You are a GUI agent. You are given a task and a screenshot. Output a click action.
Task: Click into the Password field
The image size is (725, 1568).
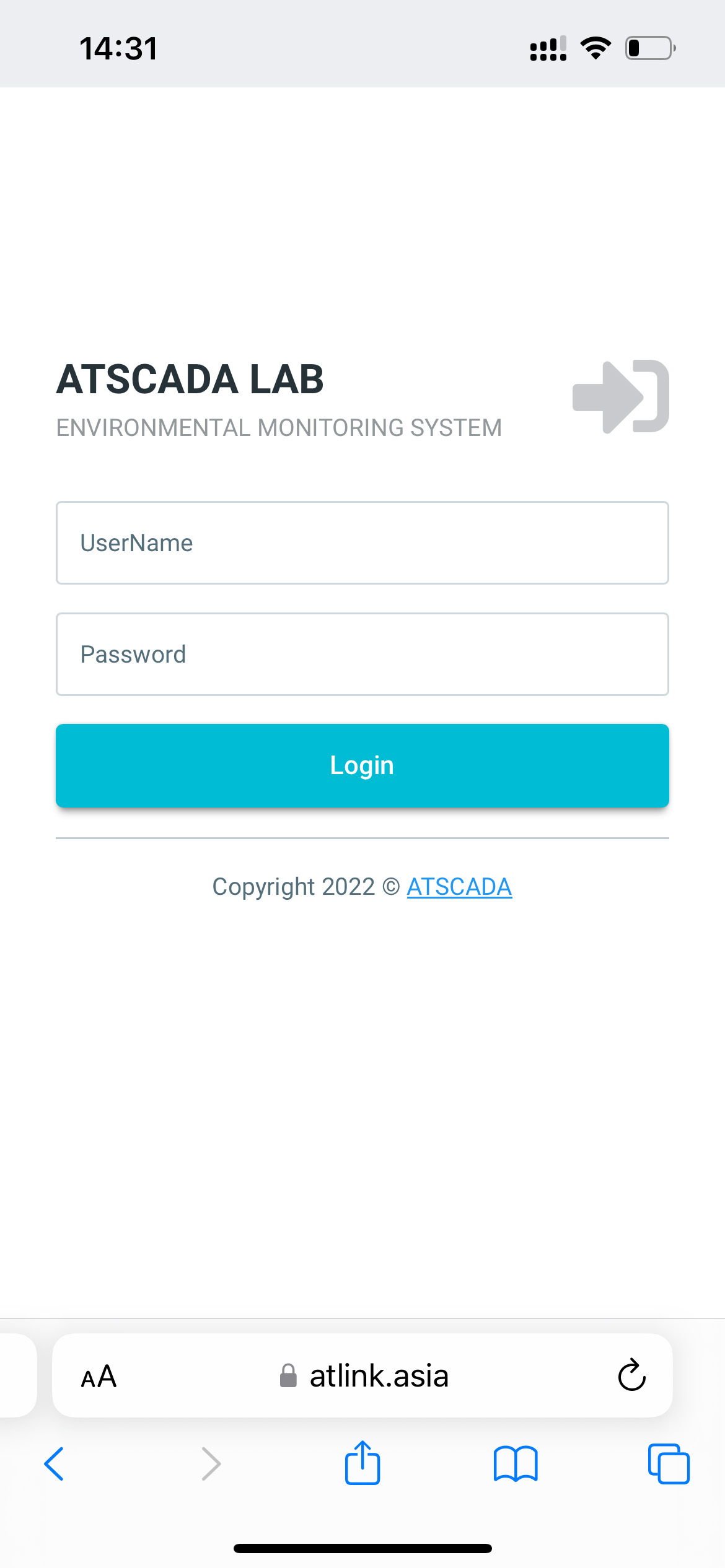[362, 654]
